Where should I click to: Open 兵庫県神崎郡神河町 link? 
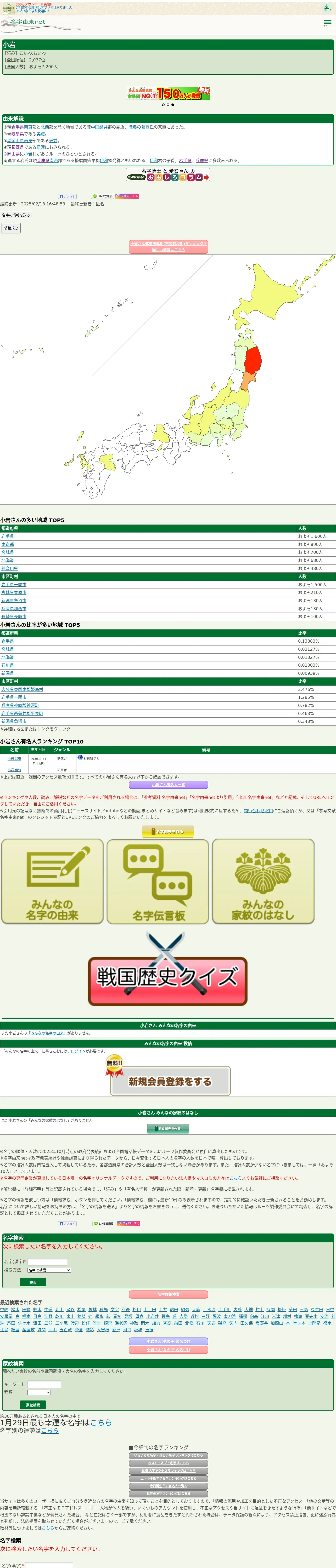coord(20,706)
